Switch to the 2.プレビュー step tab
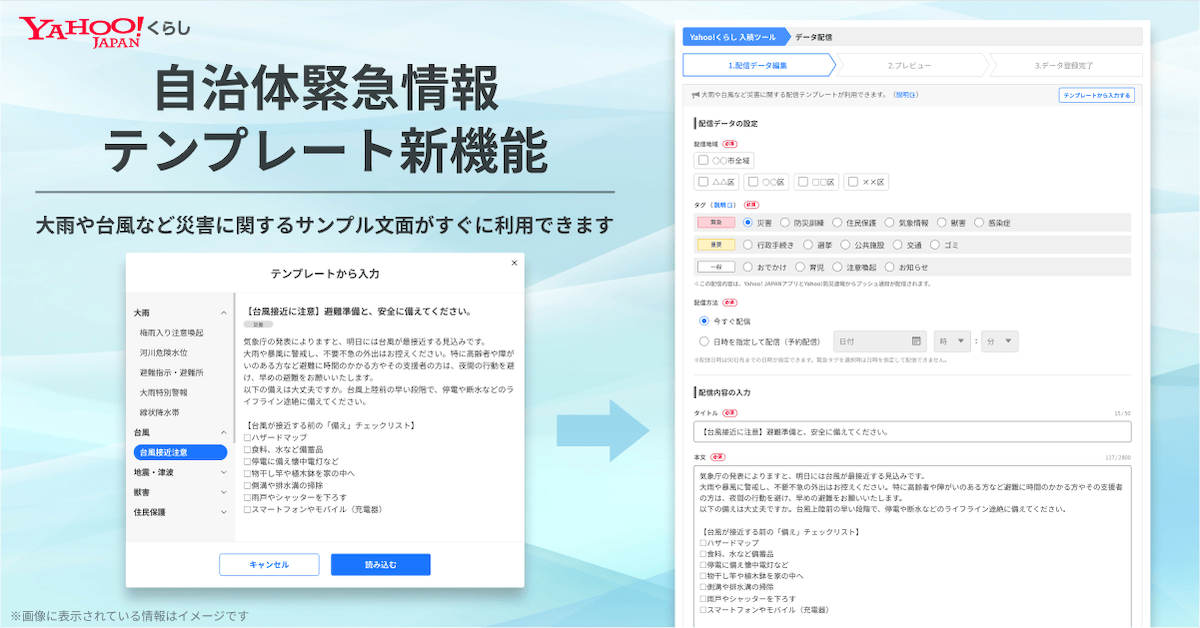This screenshot has height=628, width=1200. pyautogui.click(x=911, y=64)
